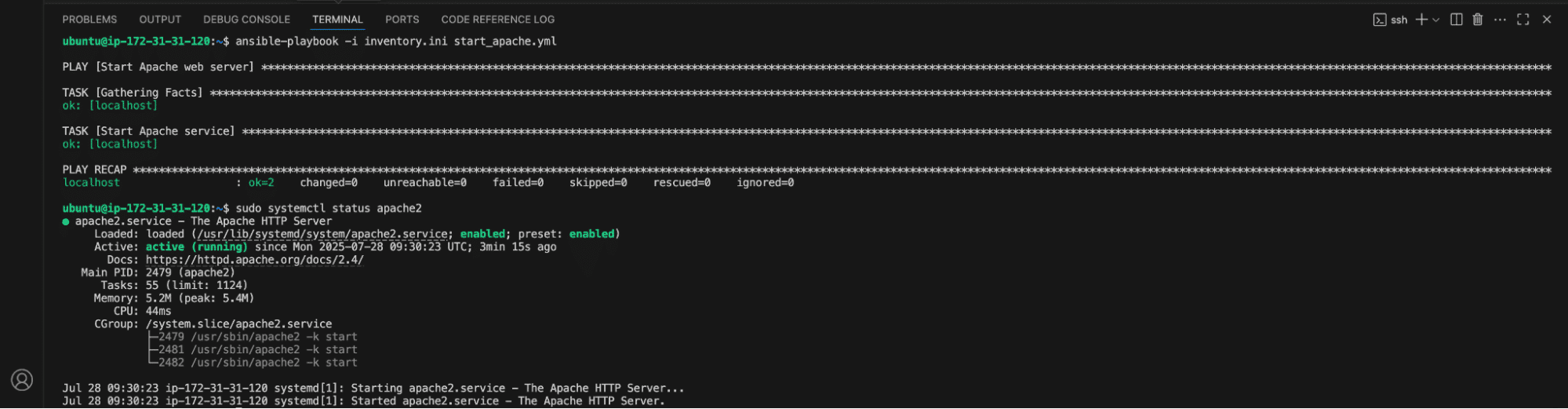View the CODE REFERENCE LOG tab

(x=497, y=20)
